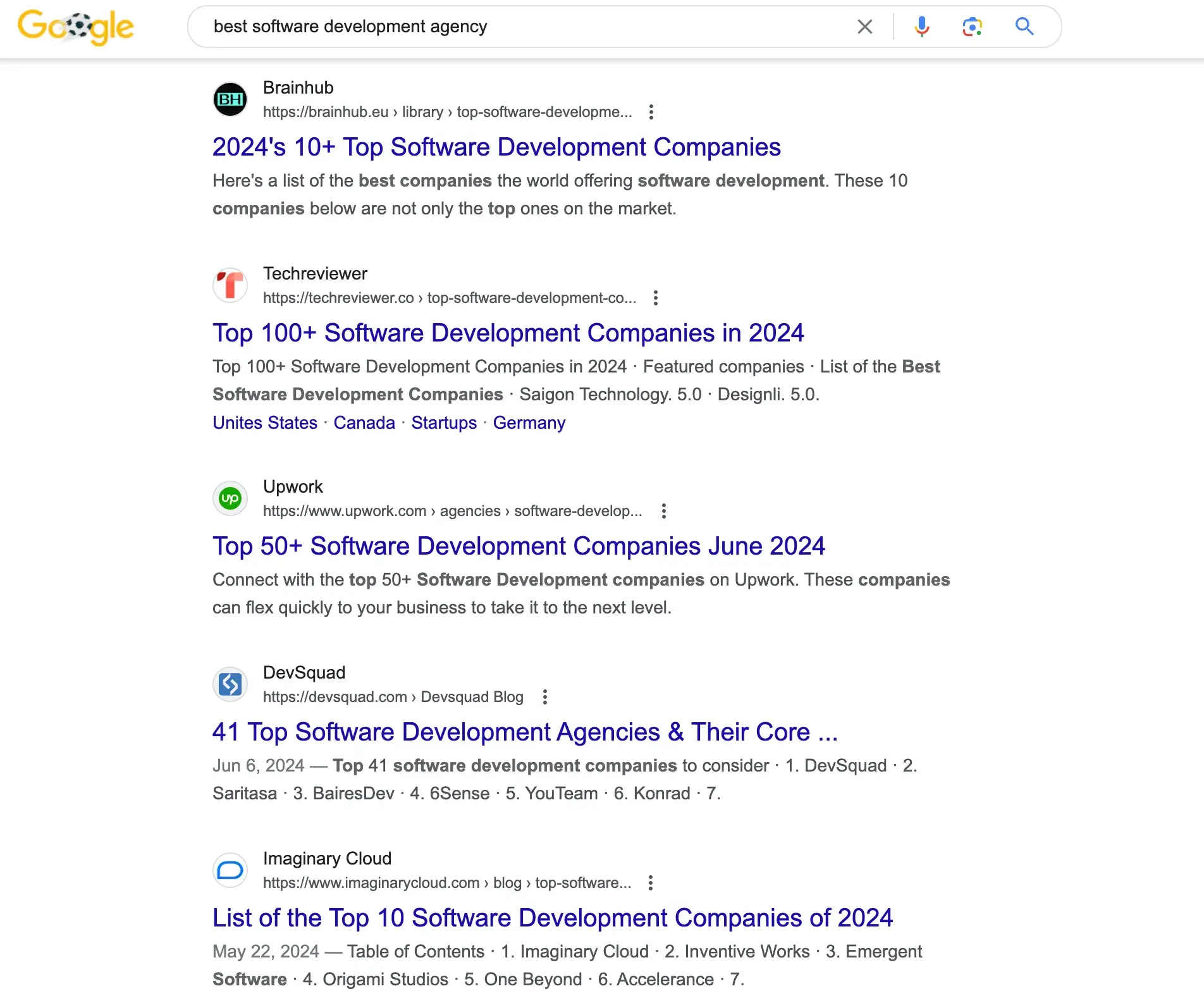Open "Top 100+ Software Development Companies in 2024"
This screenshot has height=1003, width=1204.
coord(508,333)
